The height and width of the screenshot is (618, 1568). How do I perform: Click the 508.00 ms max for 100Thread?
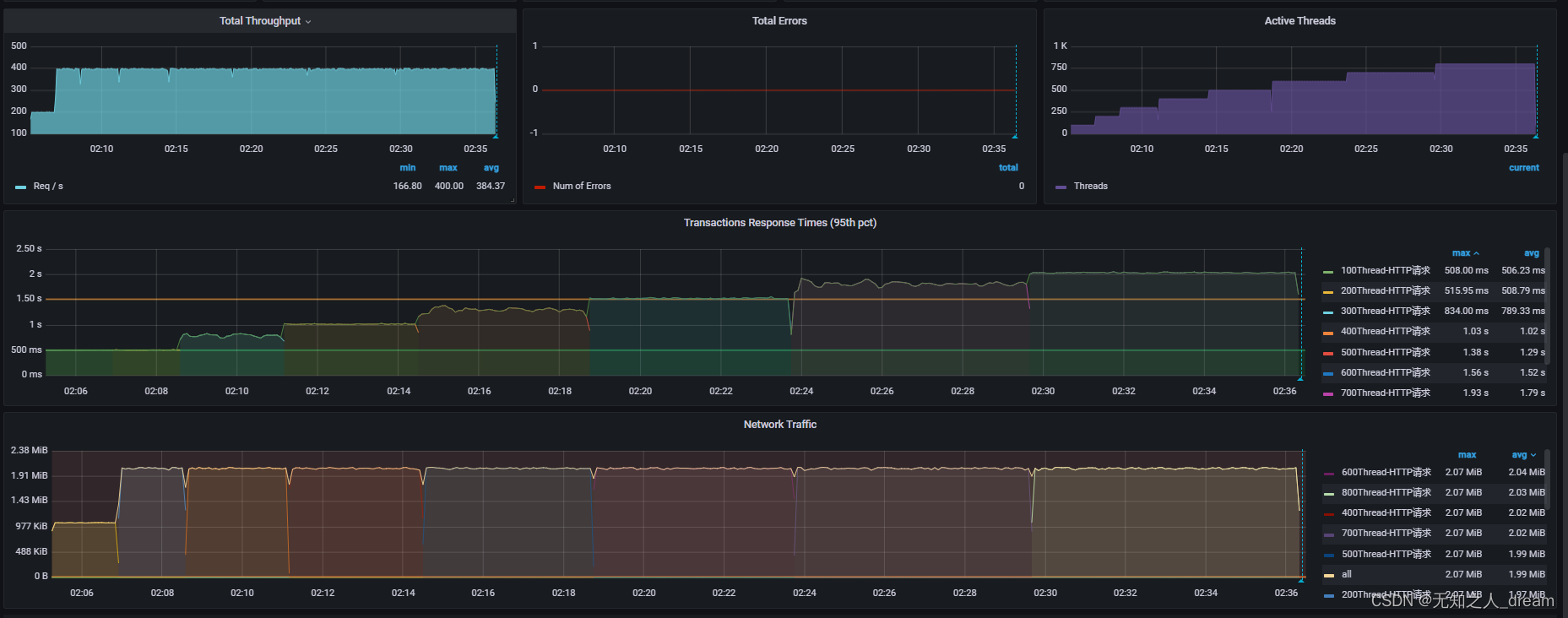(x=1467, y=271)
